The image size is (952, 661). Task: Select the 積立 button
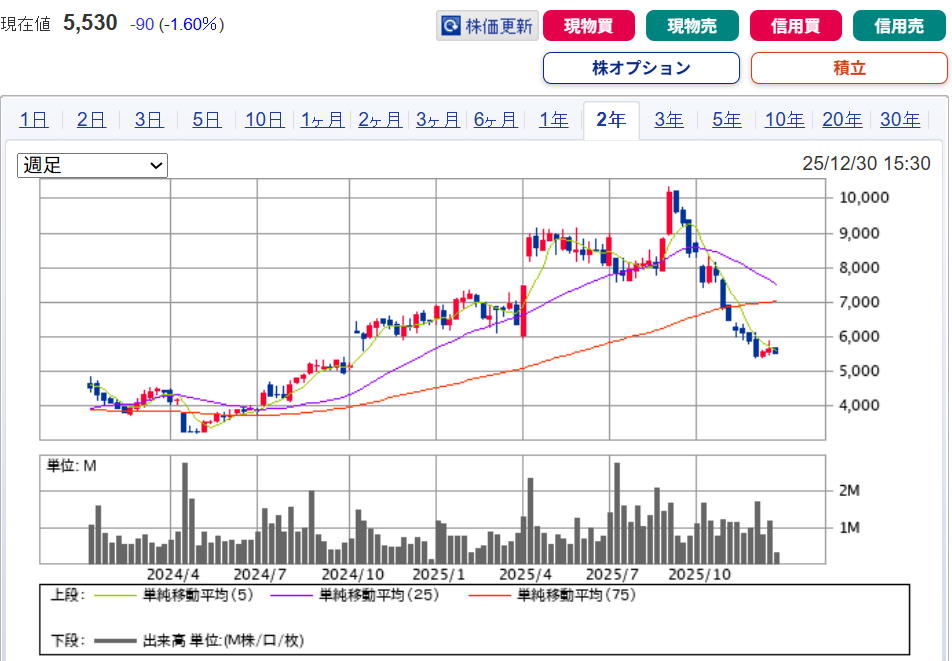(x=848, y=68)
